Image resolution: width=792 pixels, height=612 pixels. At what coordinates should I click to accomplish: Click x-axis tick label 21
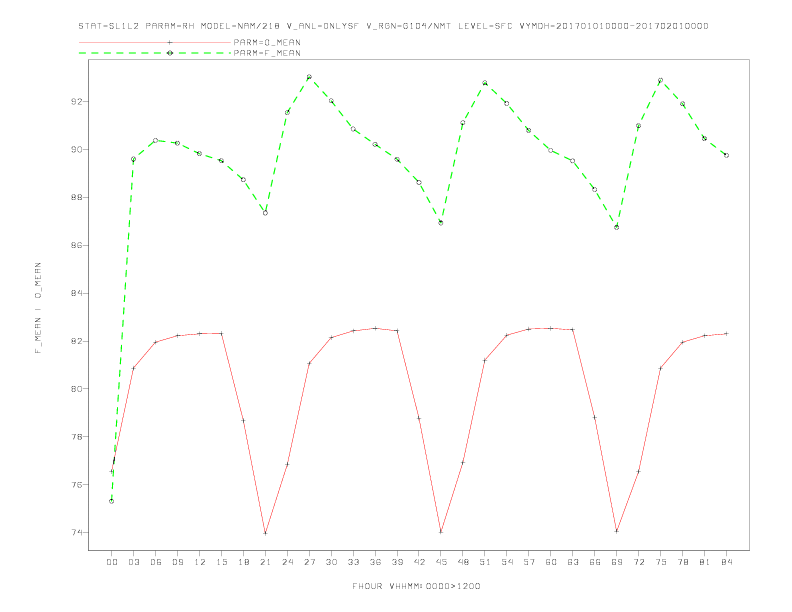coord(265,562)
